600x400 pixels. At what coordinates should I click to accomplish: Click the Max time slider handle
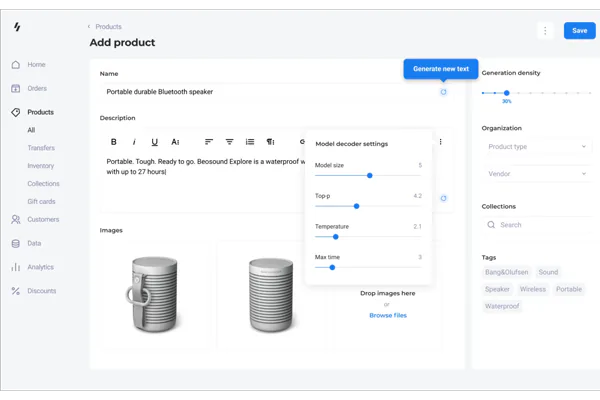332,268
